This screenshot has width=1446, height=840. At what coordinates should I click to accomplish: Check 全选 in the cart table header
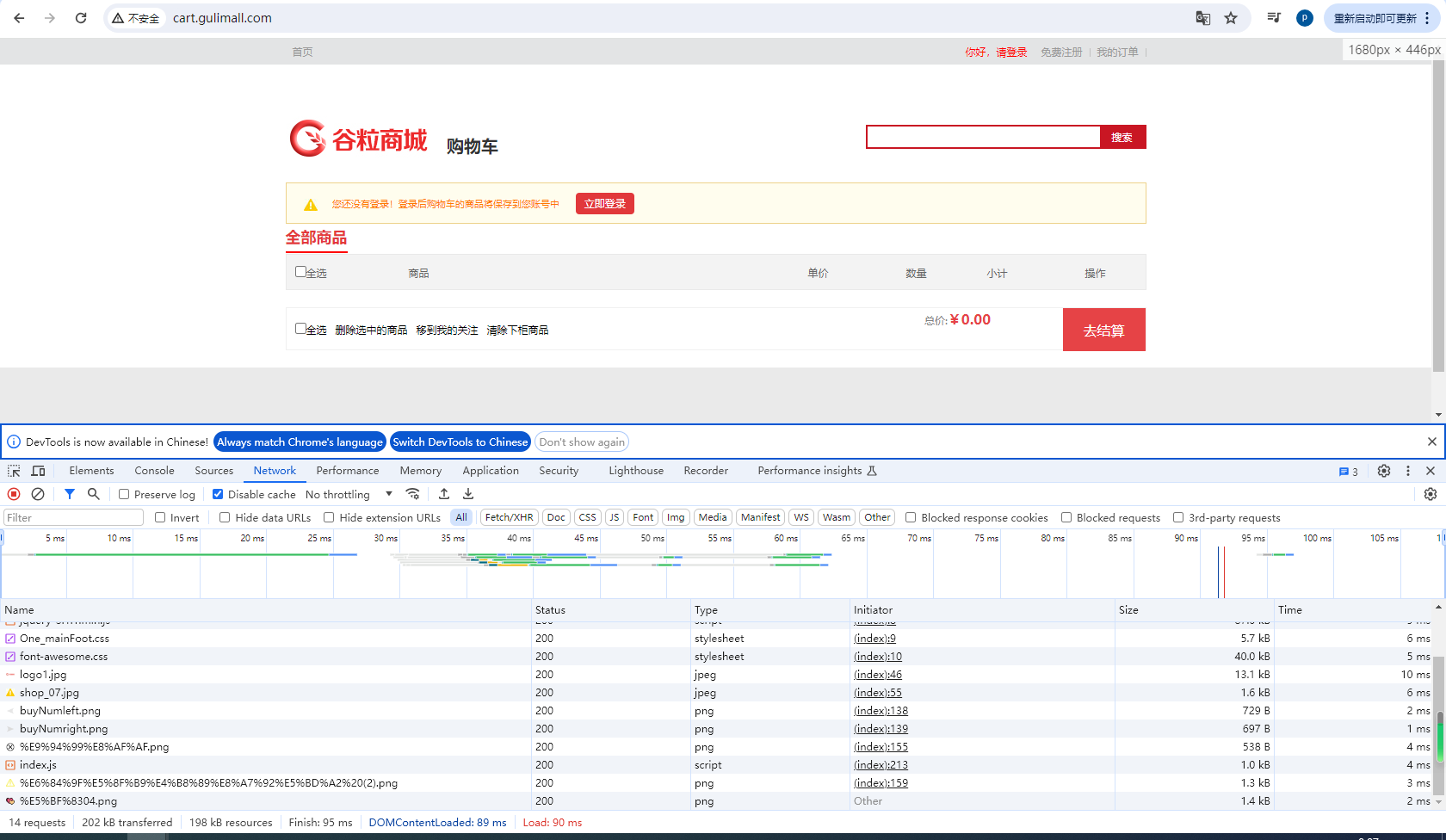300,272
